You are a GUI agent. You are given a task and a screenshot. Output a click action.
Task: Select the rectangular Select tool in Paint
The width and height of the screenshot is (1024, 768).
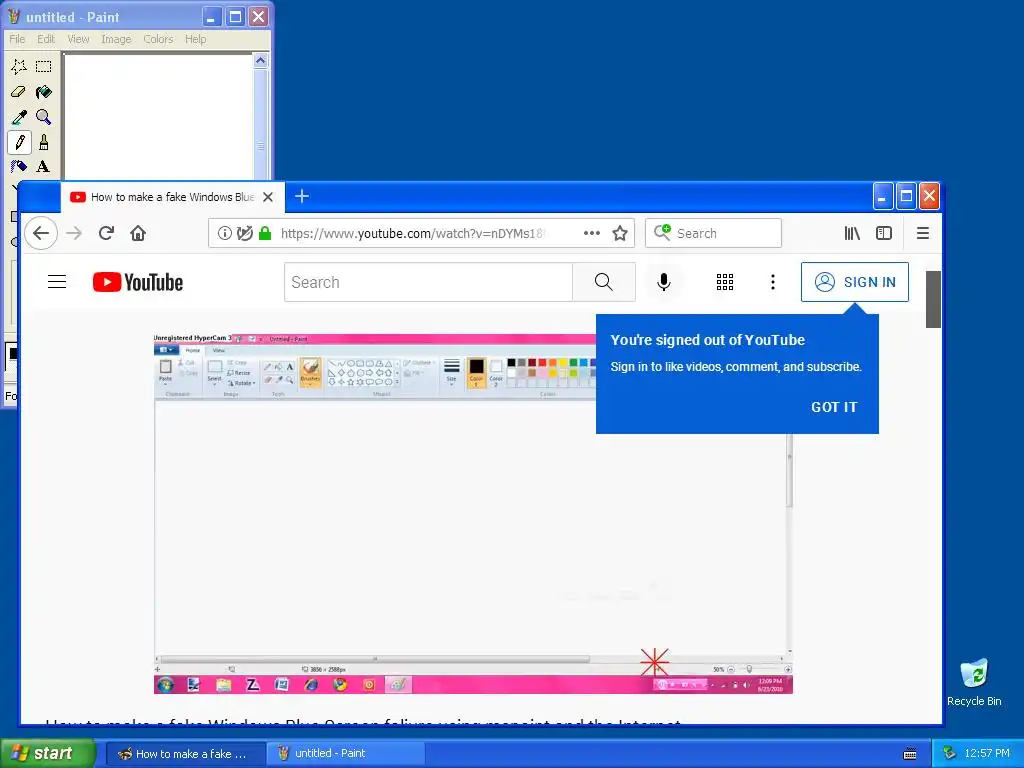pos(44,67)
